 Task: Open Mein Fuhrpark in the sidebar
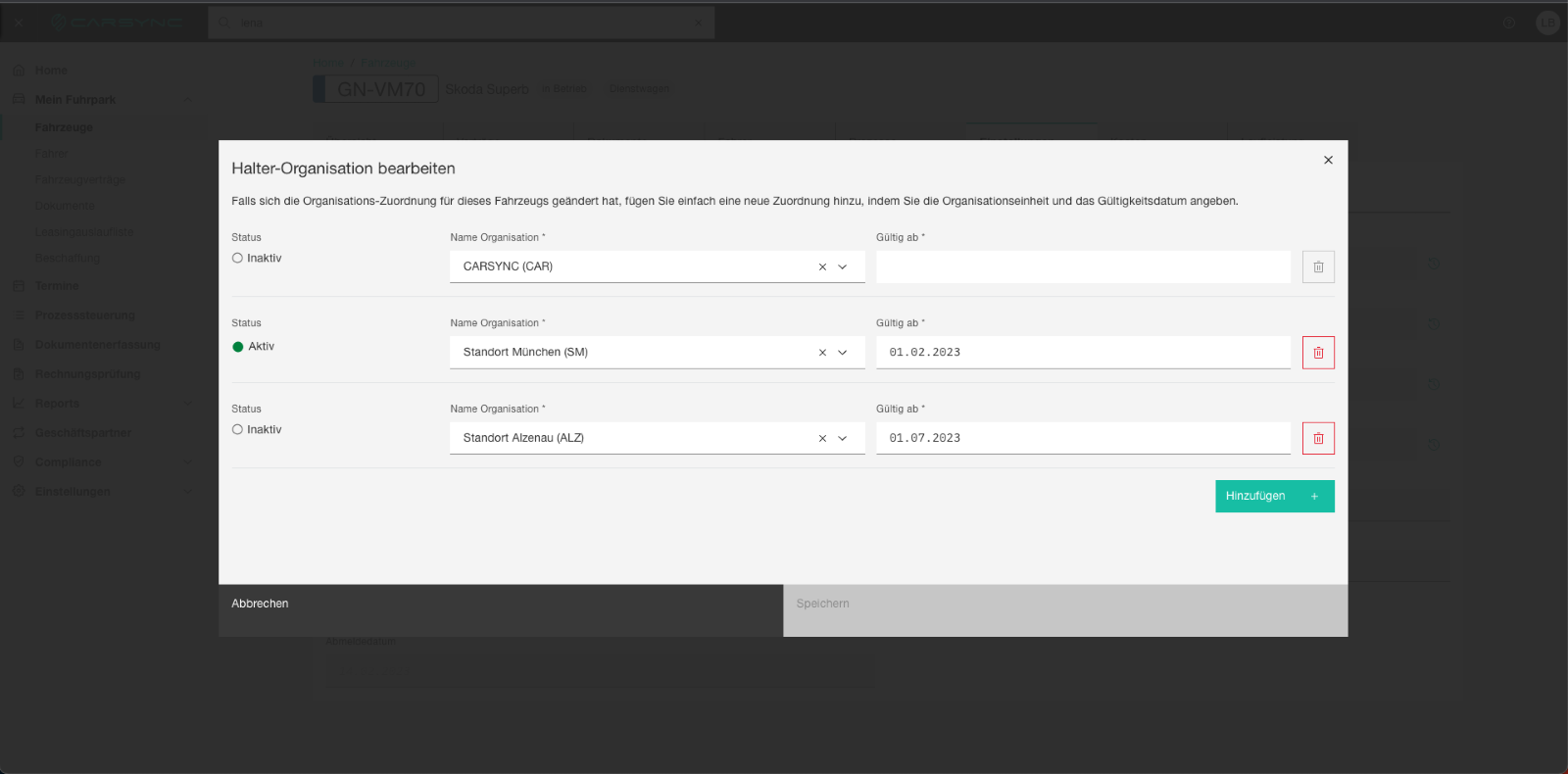tap(75, 100)
